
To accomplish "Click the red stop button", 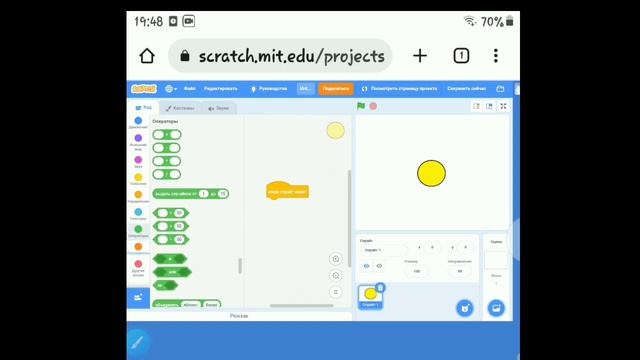I will 373,106.
